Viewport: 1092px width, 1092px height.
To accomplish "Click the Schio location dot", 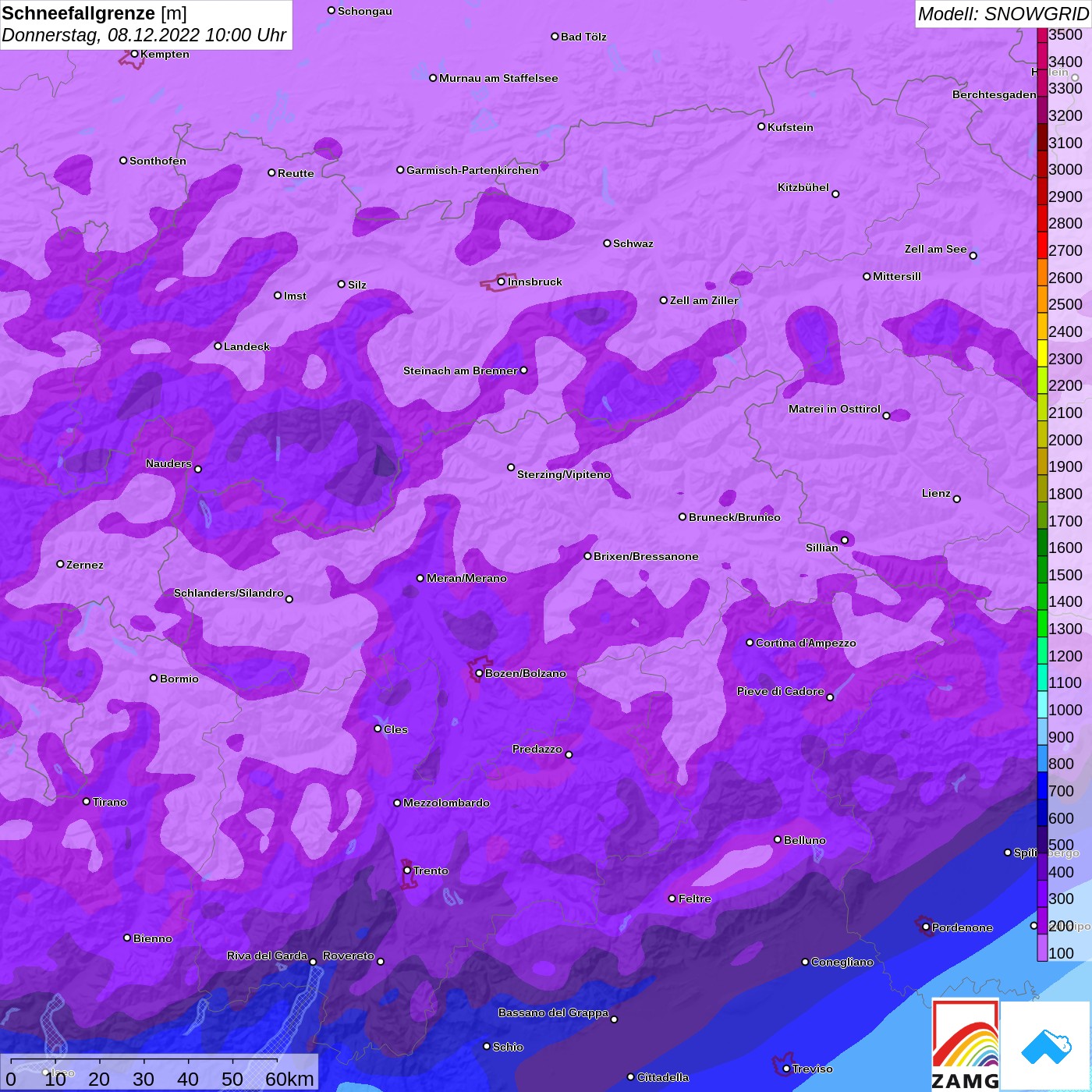I will [x=487, y=1046].
